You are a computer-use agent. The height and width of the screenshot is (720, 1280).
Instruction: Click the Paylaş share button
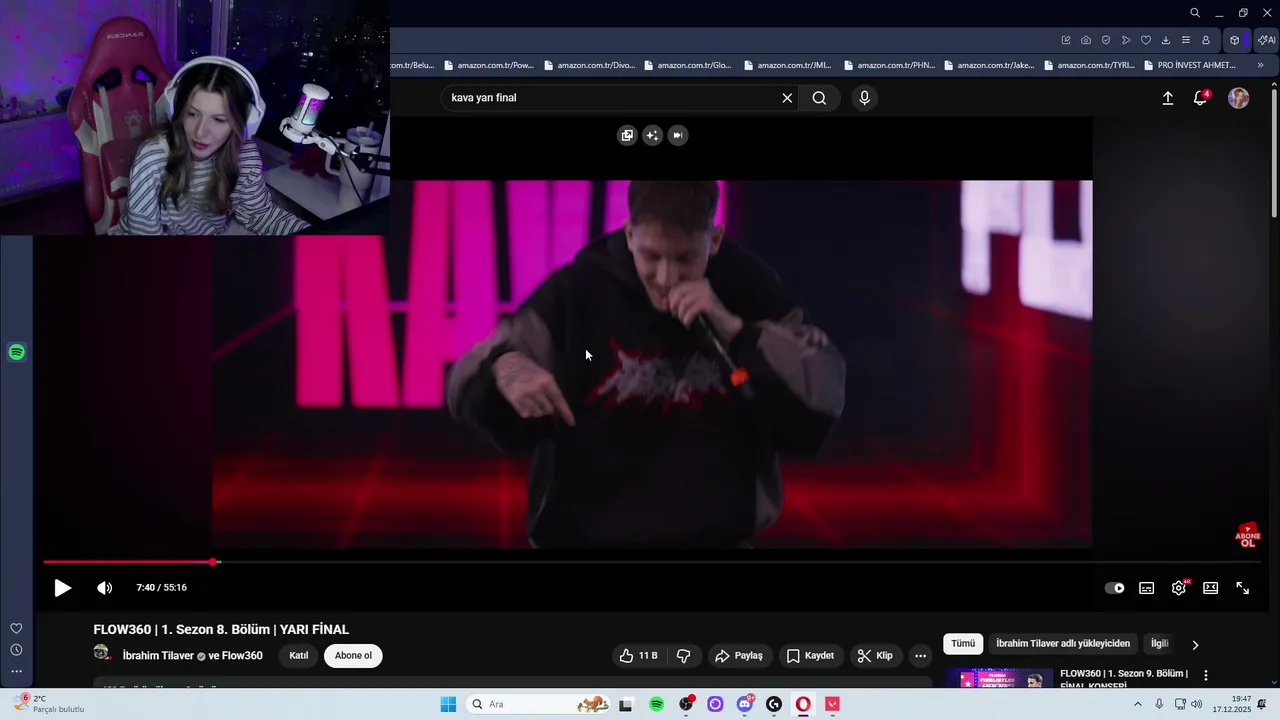click(739, 656)
